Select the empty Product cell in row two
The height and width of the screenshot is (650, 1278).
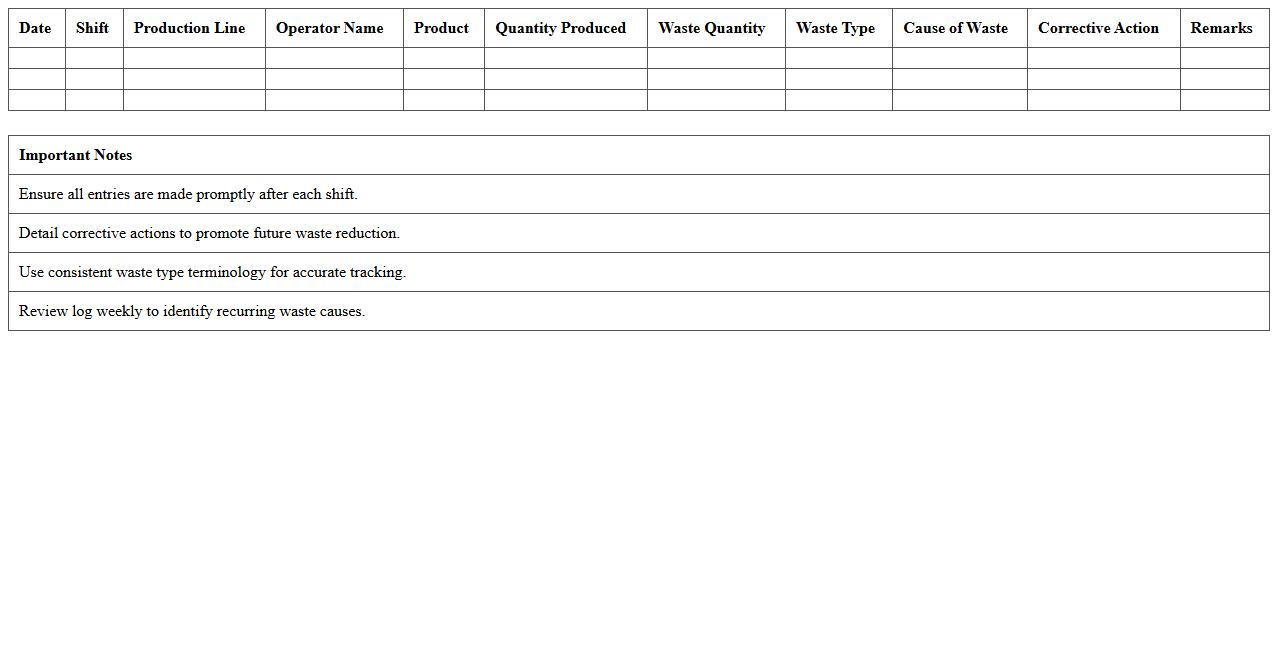441,78
